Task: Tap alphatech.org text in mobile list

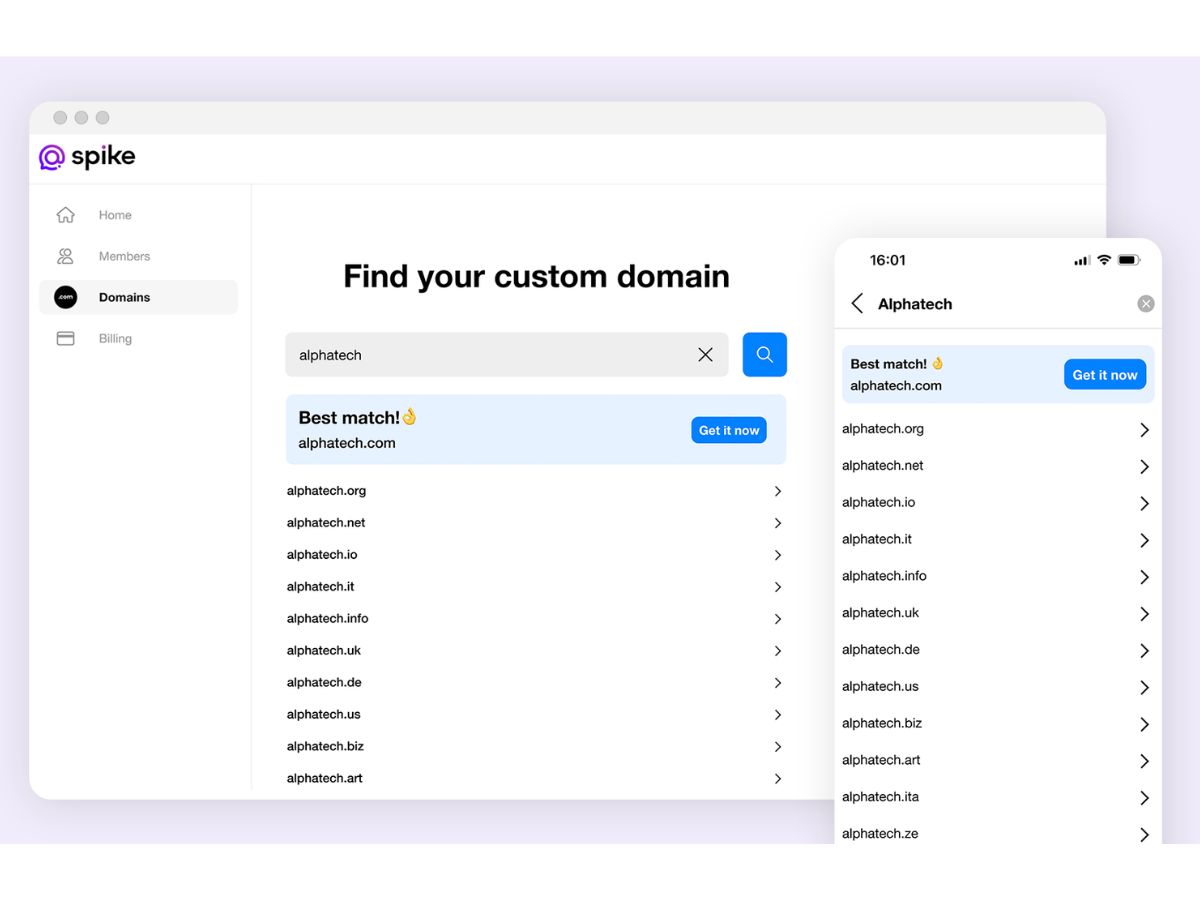Action: (x=883, y=429)
